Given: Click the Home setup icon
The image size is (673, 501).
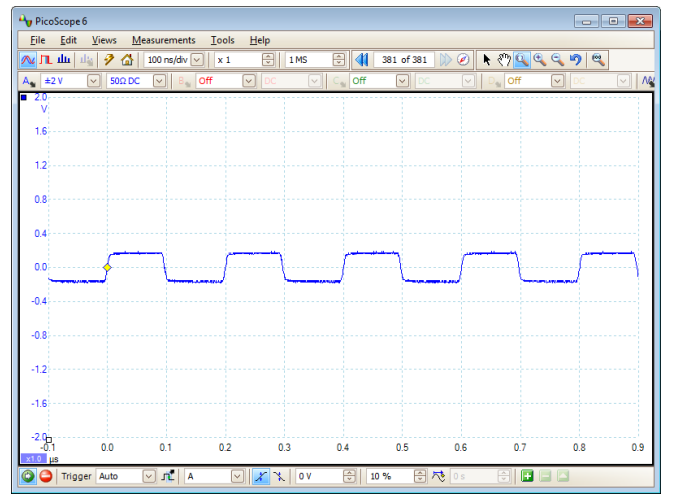Looking at the screenshot, I should click(x=127, y=60).
